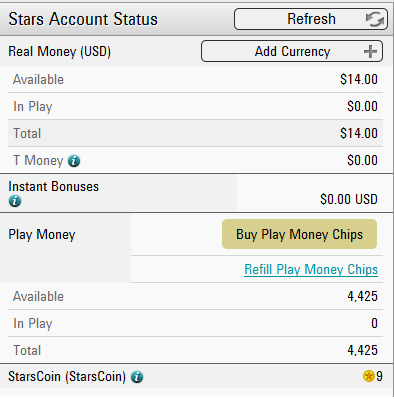Viewport: 394px width, 399px height.
Task: Click the Refresh button
Action: click(x=311, y=19)
